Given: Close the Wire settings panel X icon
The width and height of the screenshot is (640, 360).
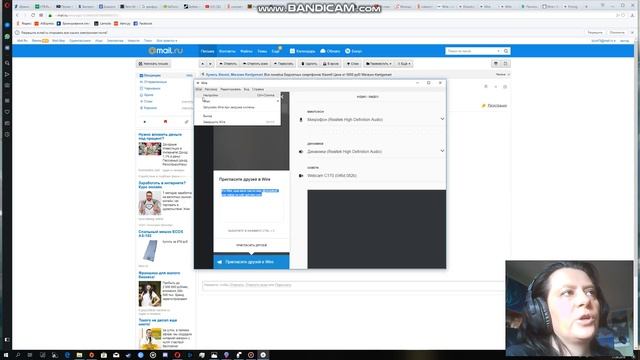Looking at the screenshot, I should point(282,96).
